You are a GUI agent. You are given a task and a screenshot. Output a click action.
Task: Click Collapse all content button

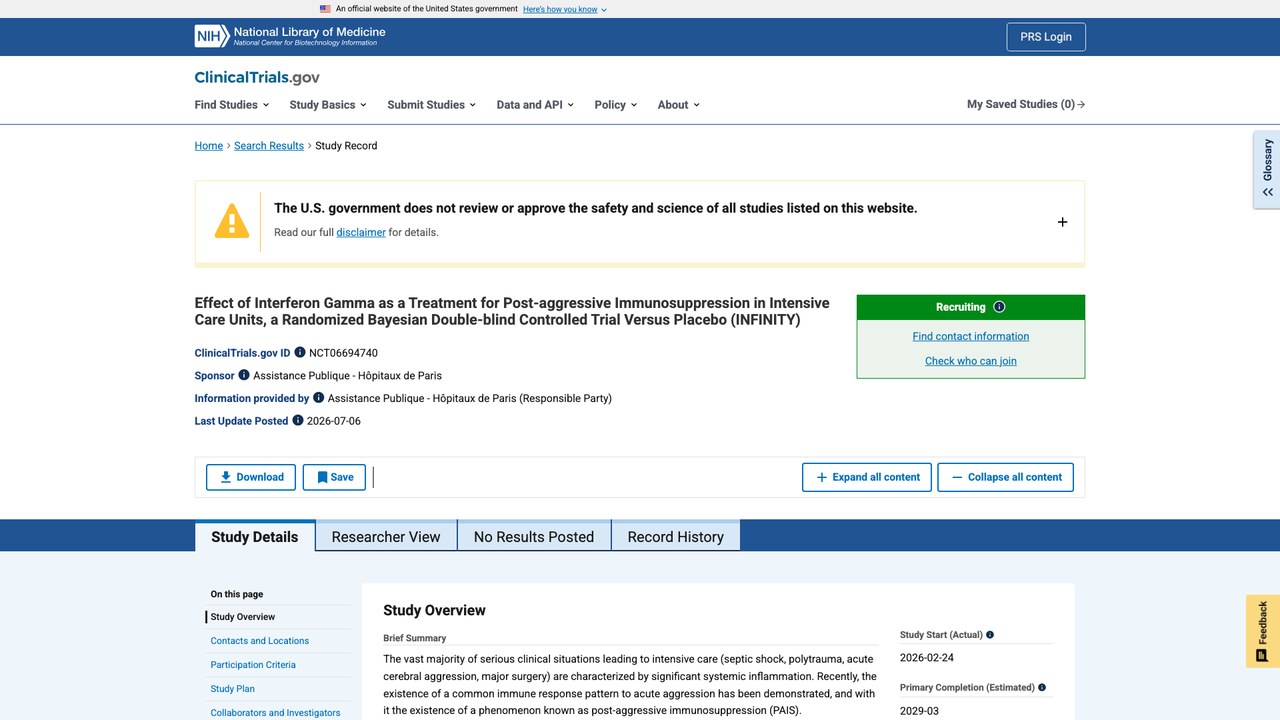(x=1005, y=477)
